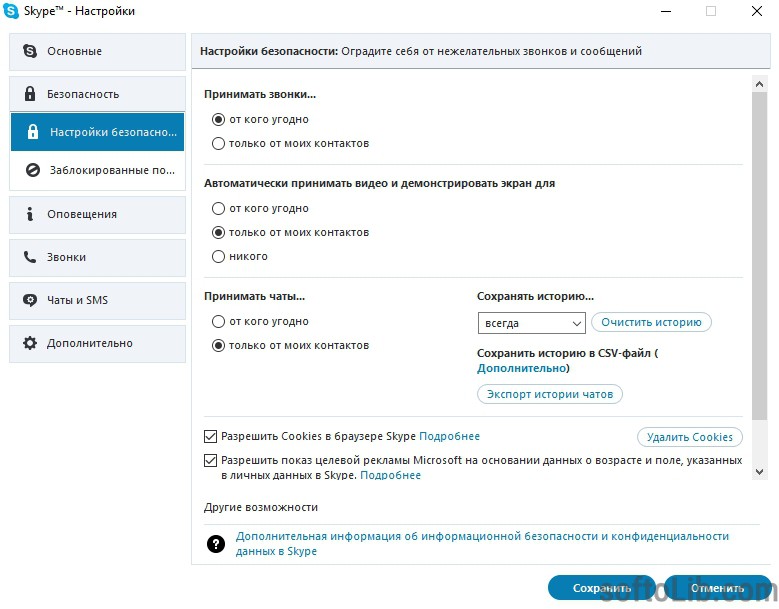
Task: Click scrollbar up arrow in settings panel
Action: tap(759, 84)
